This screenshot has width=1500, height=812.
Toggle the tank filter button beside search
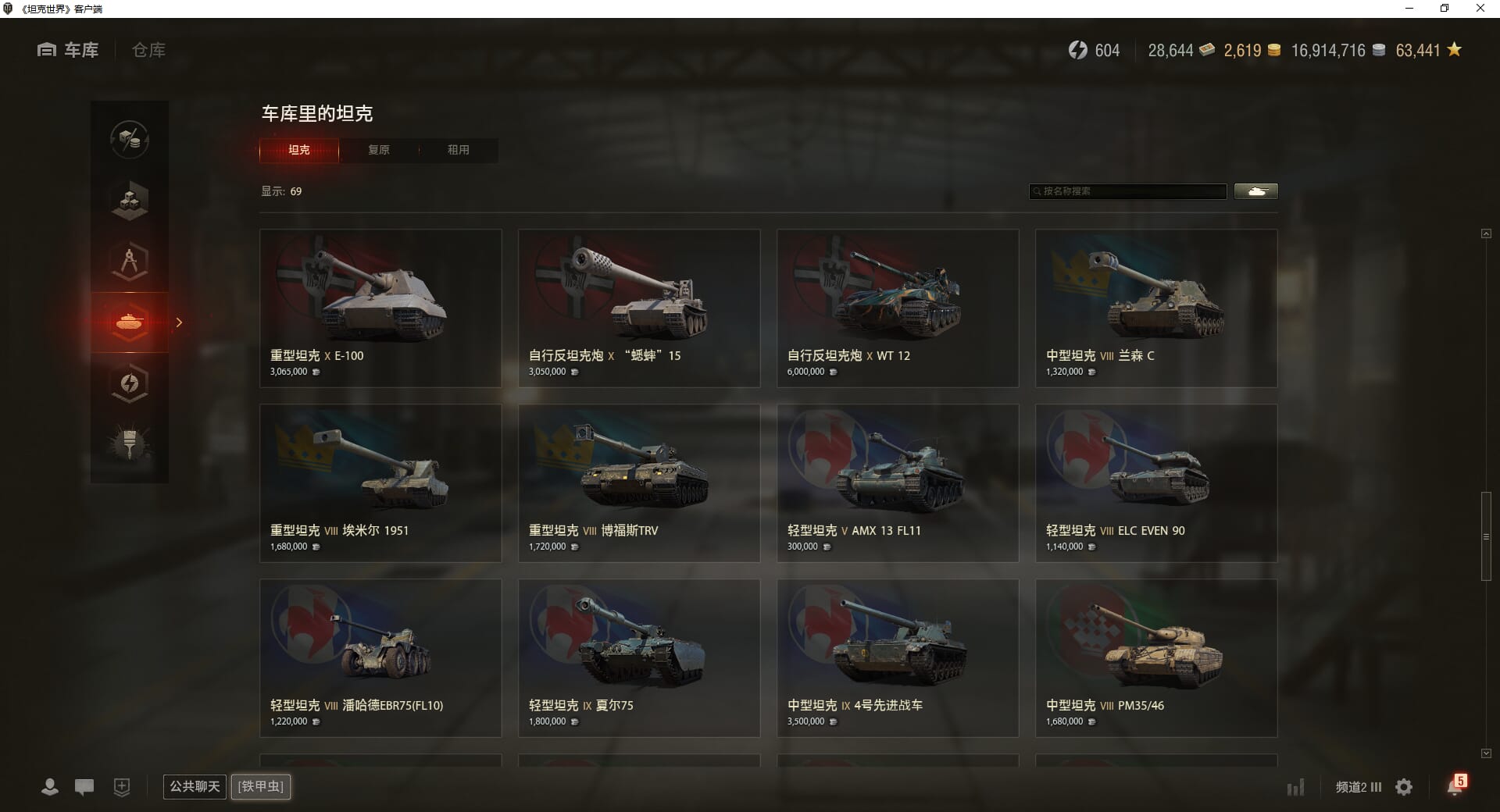tap(1256, 191)
